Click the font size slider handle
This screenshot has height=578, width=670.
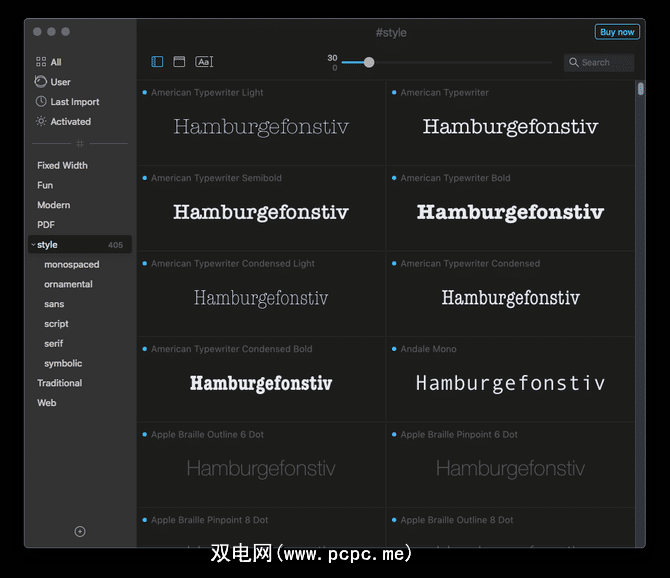coord(369,62)
